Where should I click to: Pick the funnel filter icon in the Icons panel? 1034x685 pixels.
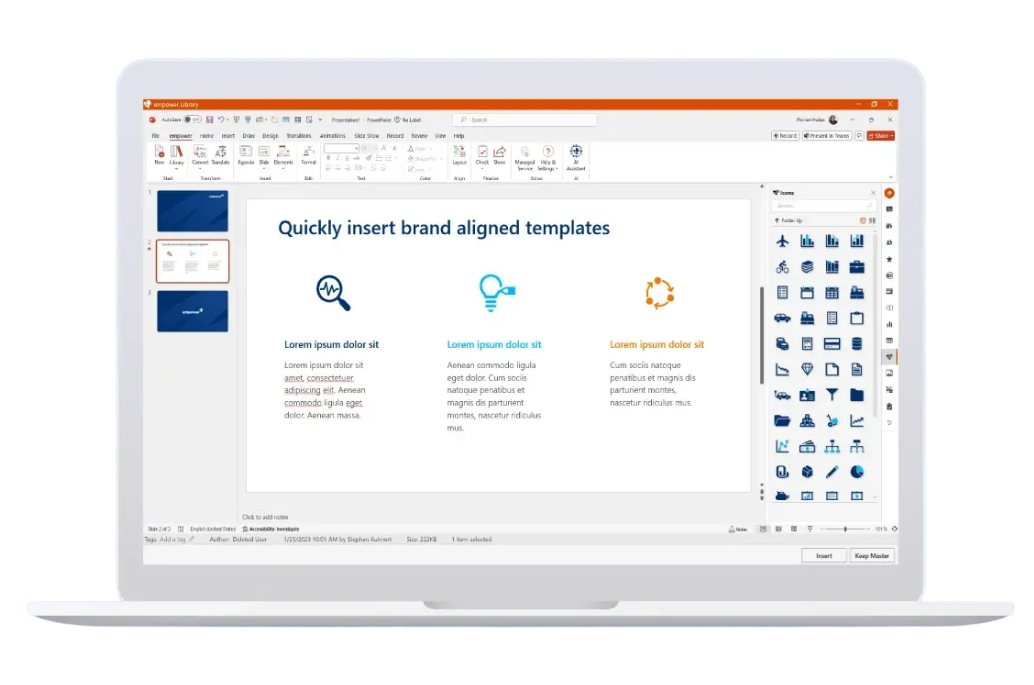(832, 395)
